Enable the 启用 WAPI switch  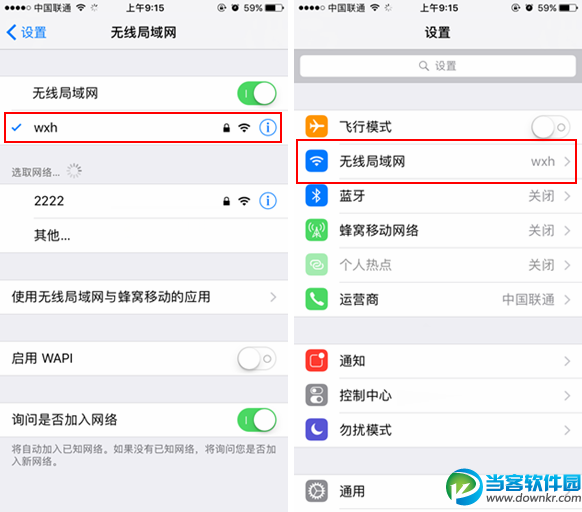pyautogui.click(x=257, y=359)
